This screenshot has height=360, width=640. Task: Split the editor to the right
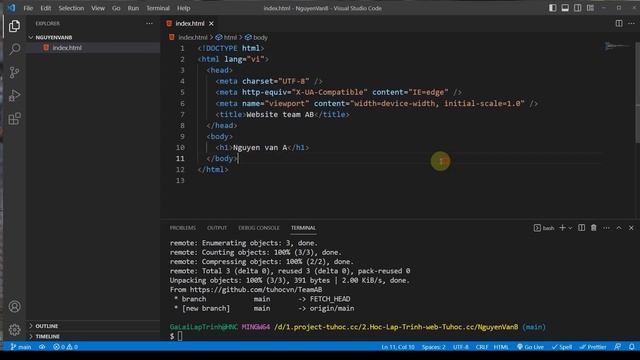point(619,24)
